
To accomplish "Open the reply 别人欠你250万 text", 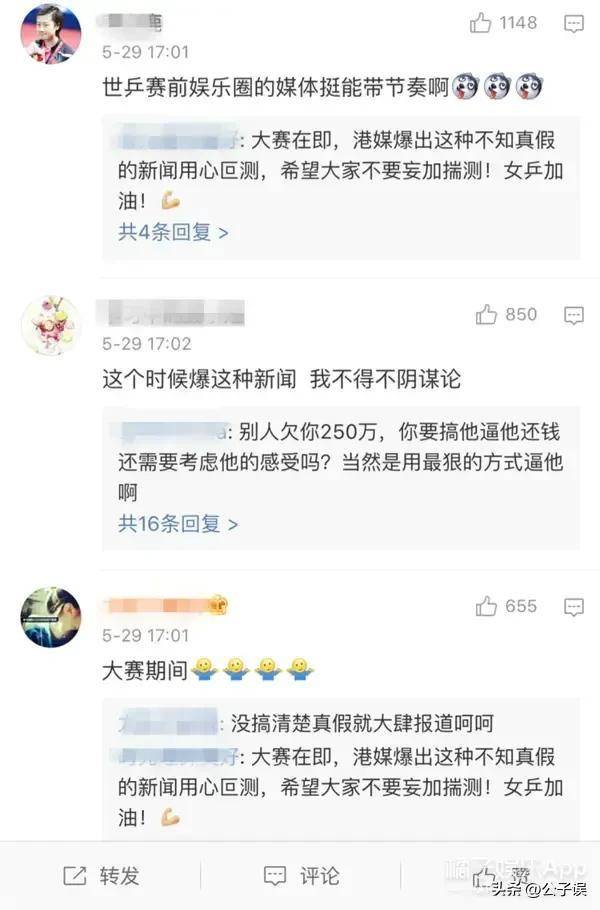I will coord(340,463).
